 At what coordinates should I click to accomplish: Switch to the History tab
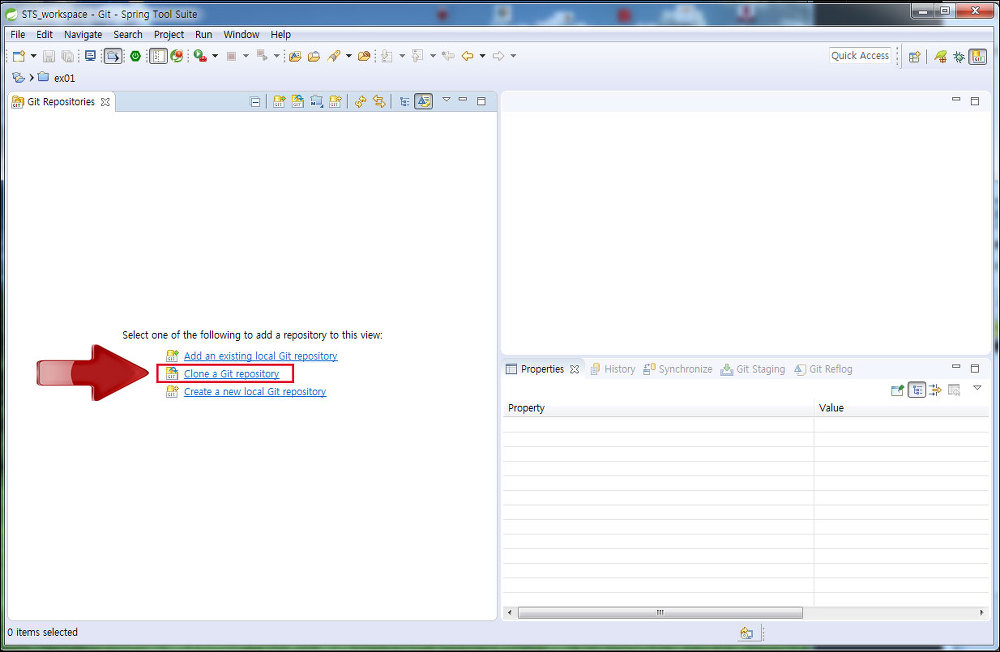[612, 369]
